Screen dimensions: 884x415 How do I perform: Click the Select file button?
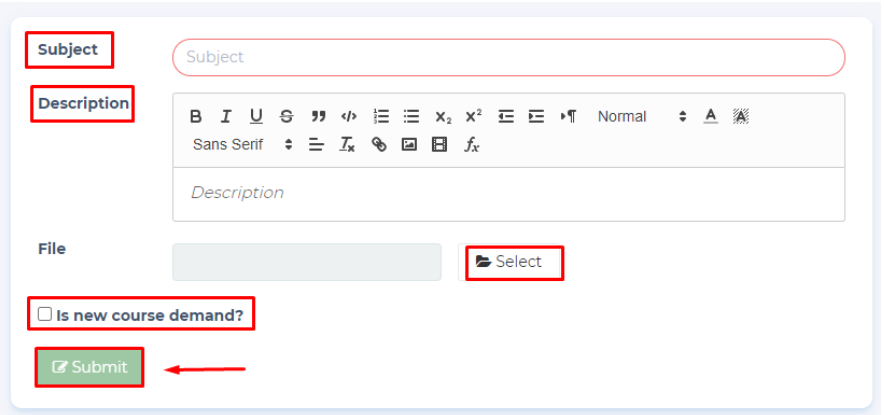click(x=514, y=262)
